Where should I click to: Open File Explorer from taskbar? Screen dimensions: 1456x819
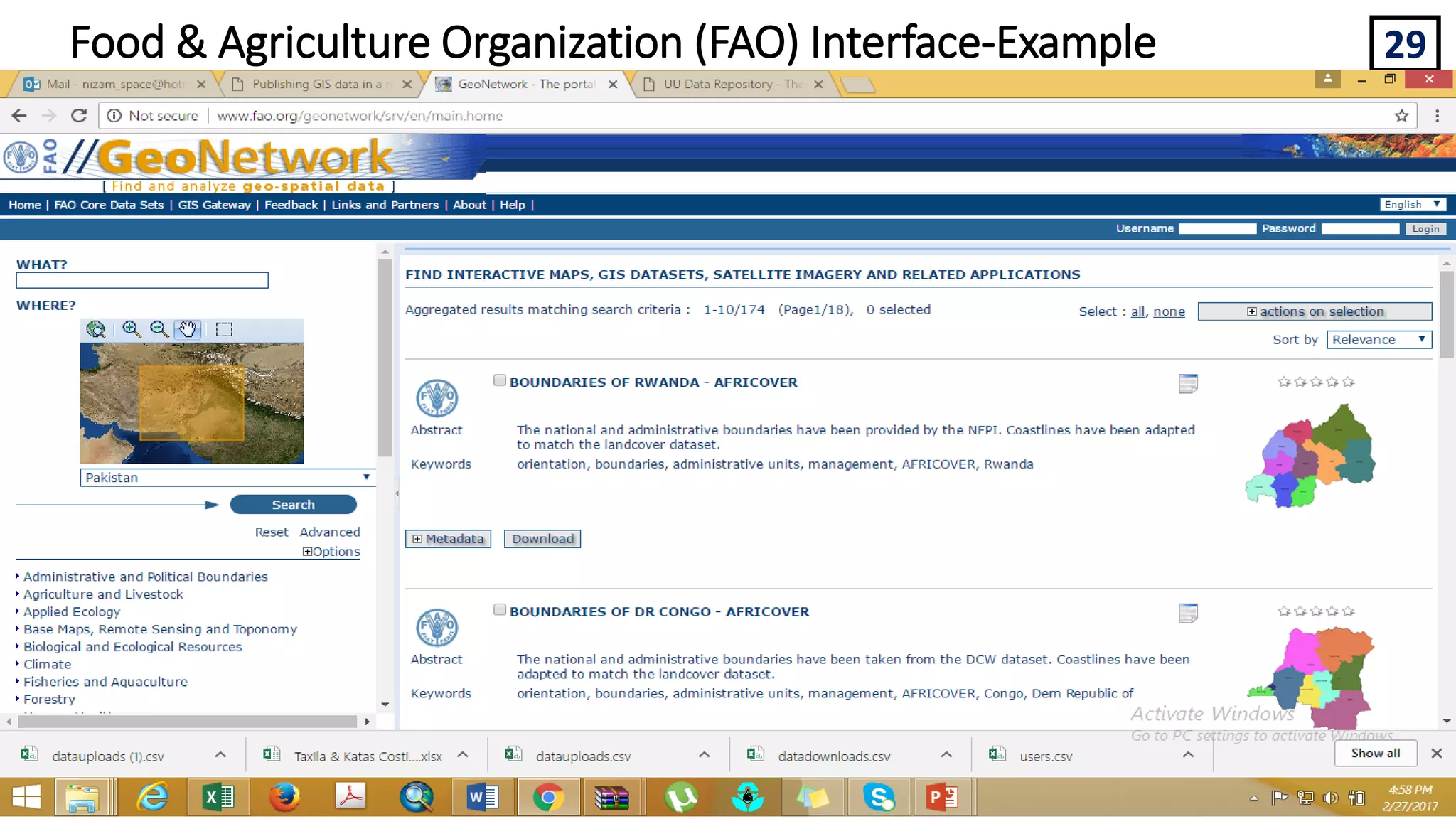[x=82, y=798]
